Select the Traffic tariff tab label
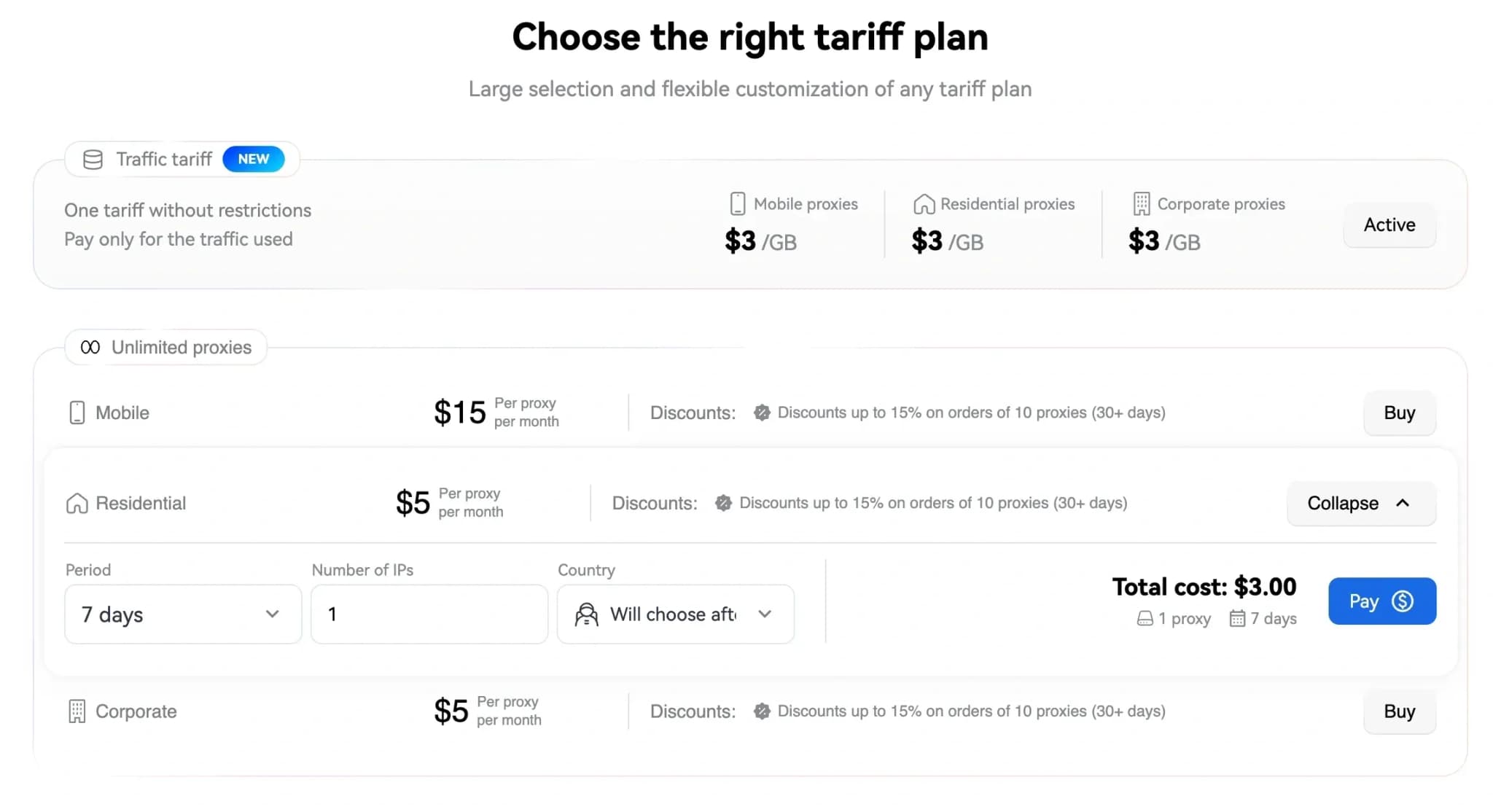 (x=164, y=160)
